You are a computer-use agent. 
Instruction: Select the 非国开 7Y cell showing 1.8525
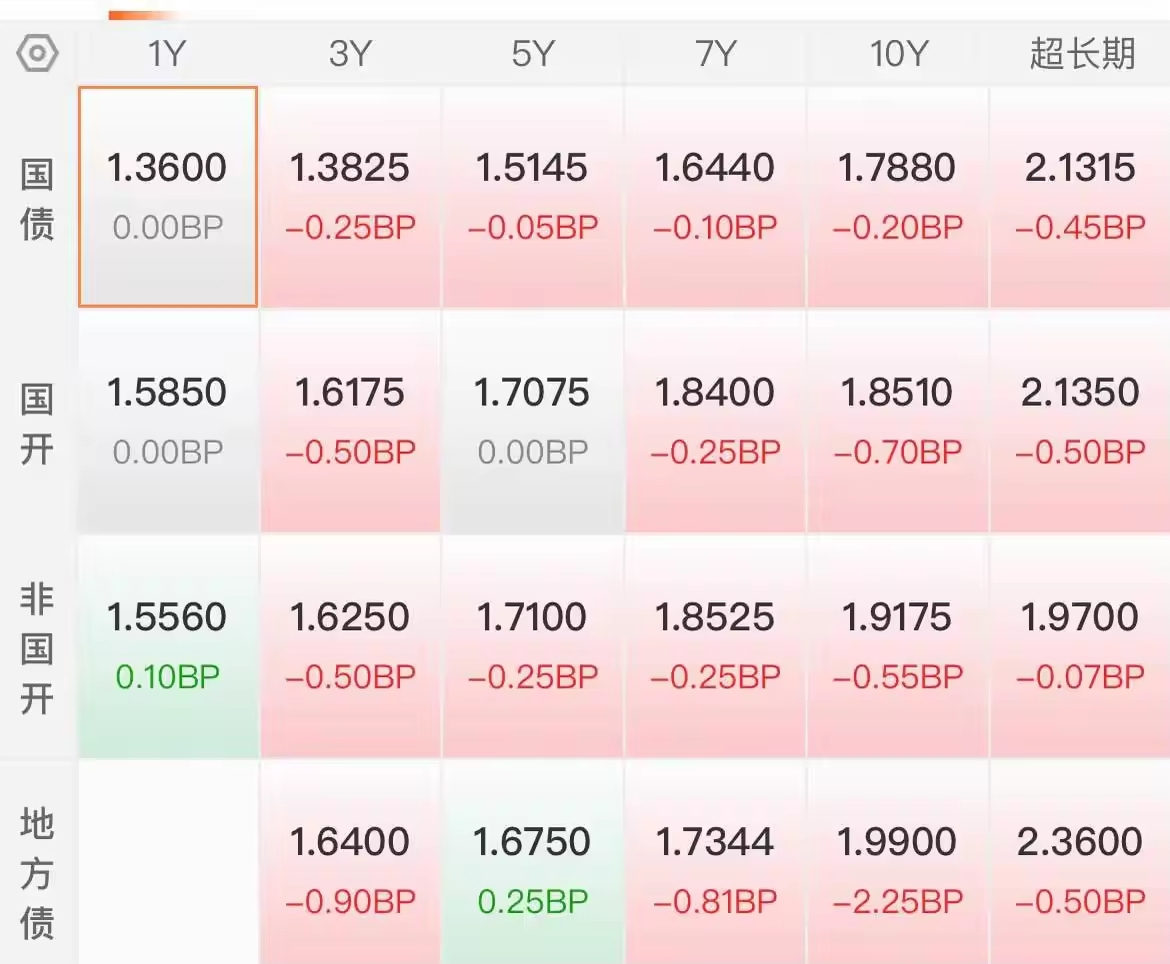coord(715,646)
